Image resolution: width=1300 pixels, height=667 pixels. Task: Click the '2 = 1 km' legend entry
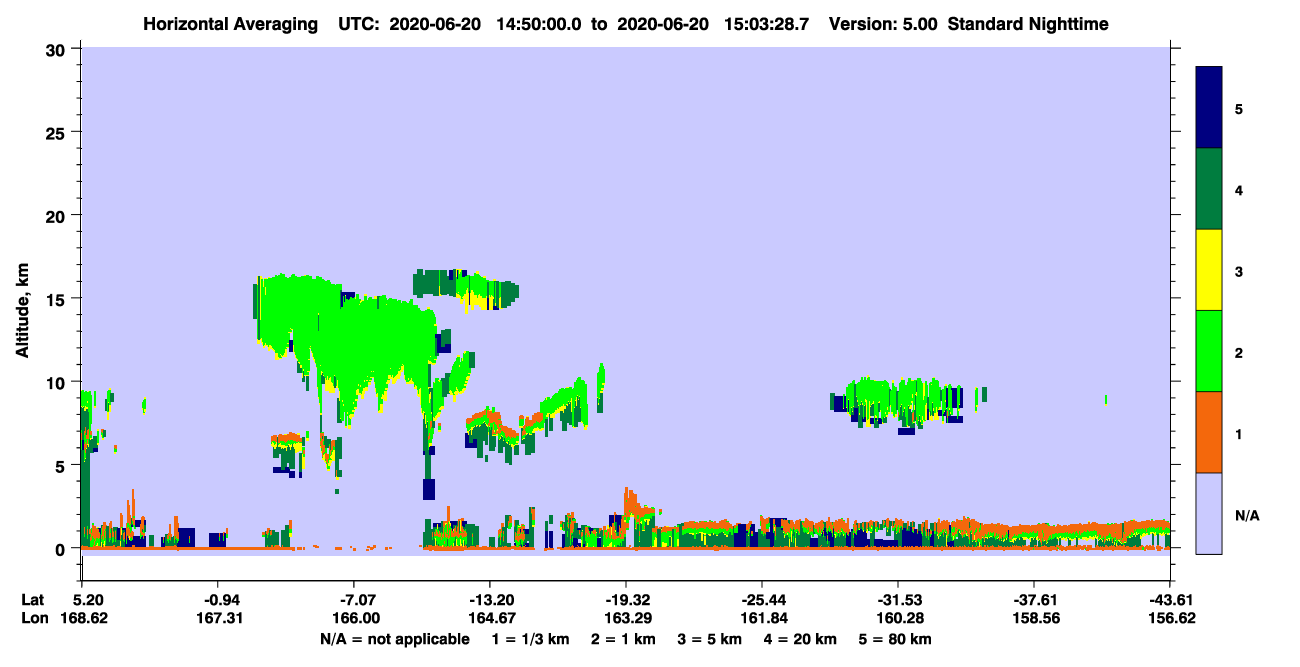(622, 639)
